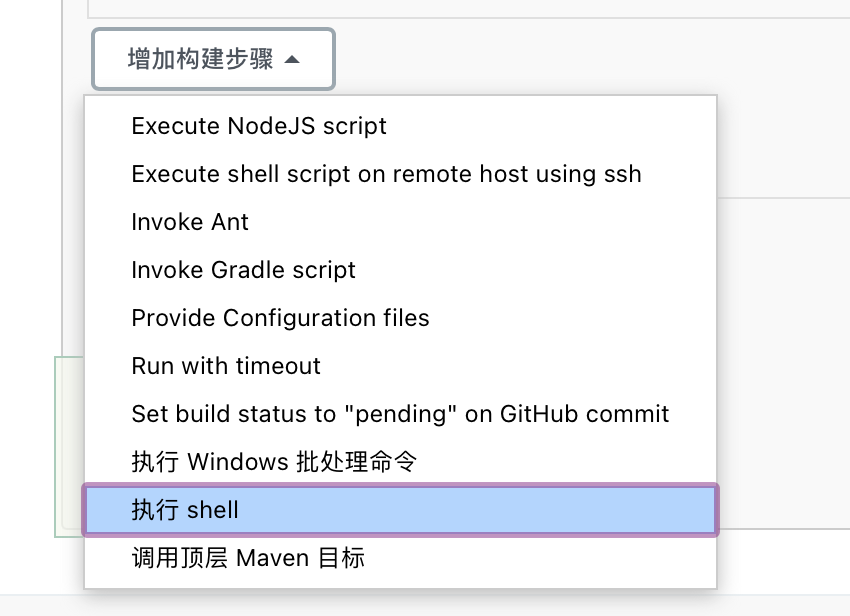Image resolution: width=850 pixels, height=616 pixels.
Task: Add a NodeJS script build step
Action: click(x=401, y=126)
